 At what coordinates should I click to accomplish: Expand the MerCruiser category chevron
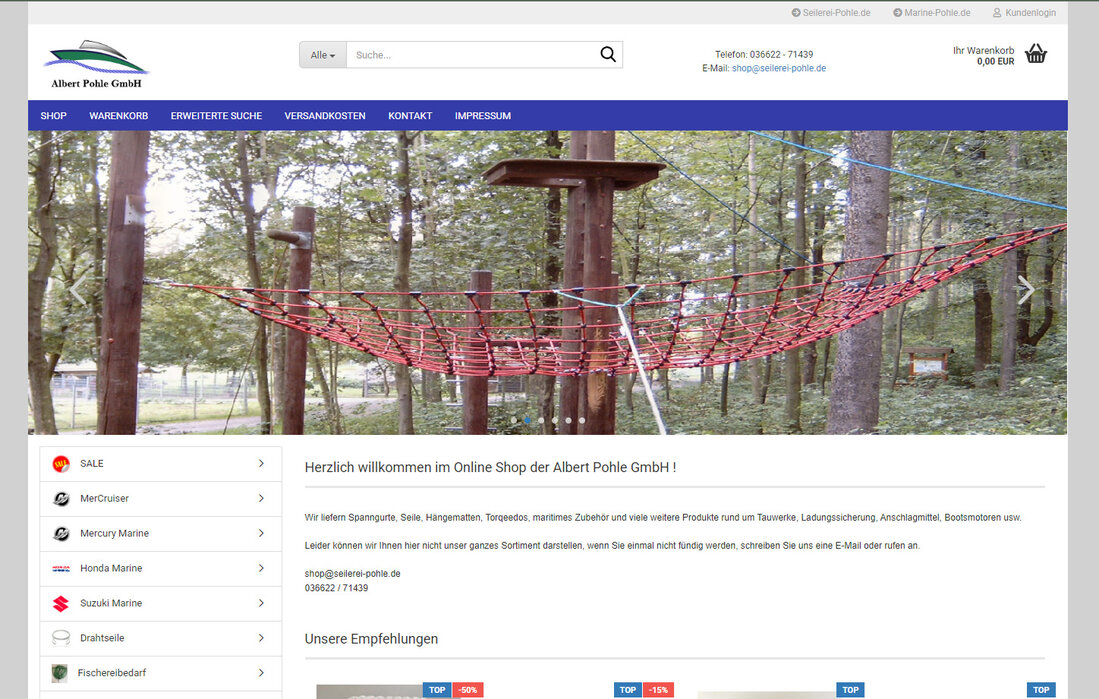click(261, 498)
